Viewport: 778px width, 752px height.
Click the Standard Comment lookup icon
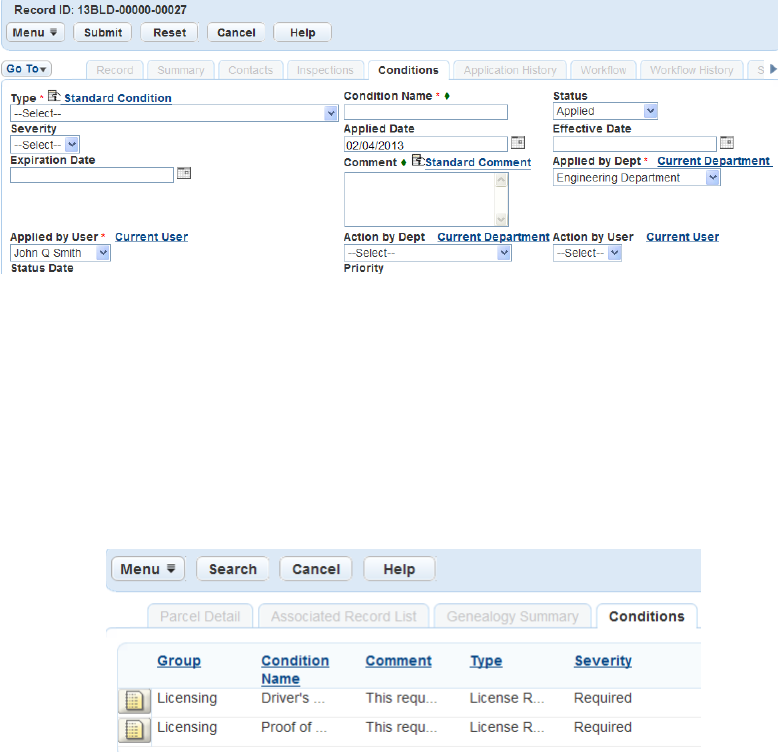point(418,160)
